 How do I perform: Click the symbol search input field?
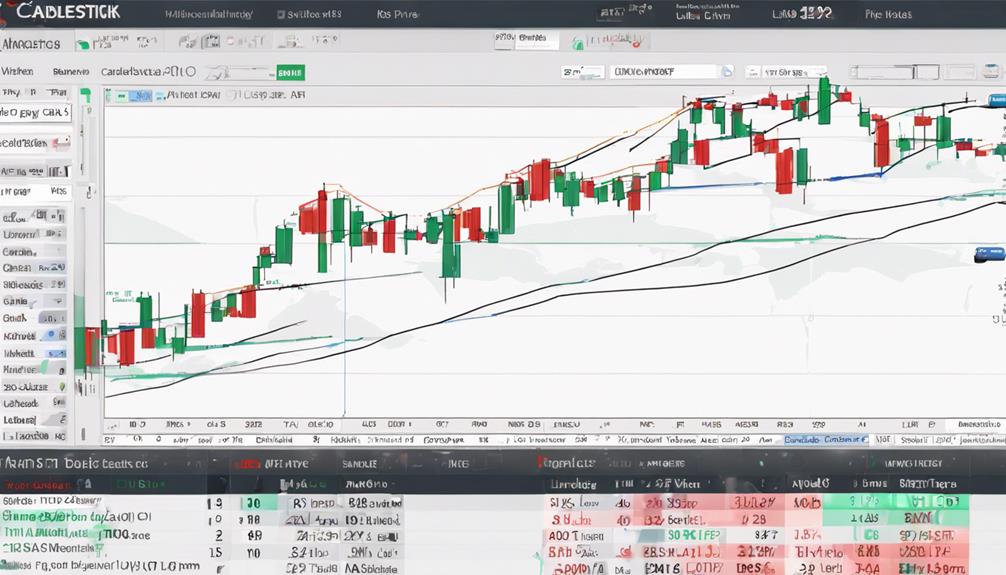tap(663, 72)
